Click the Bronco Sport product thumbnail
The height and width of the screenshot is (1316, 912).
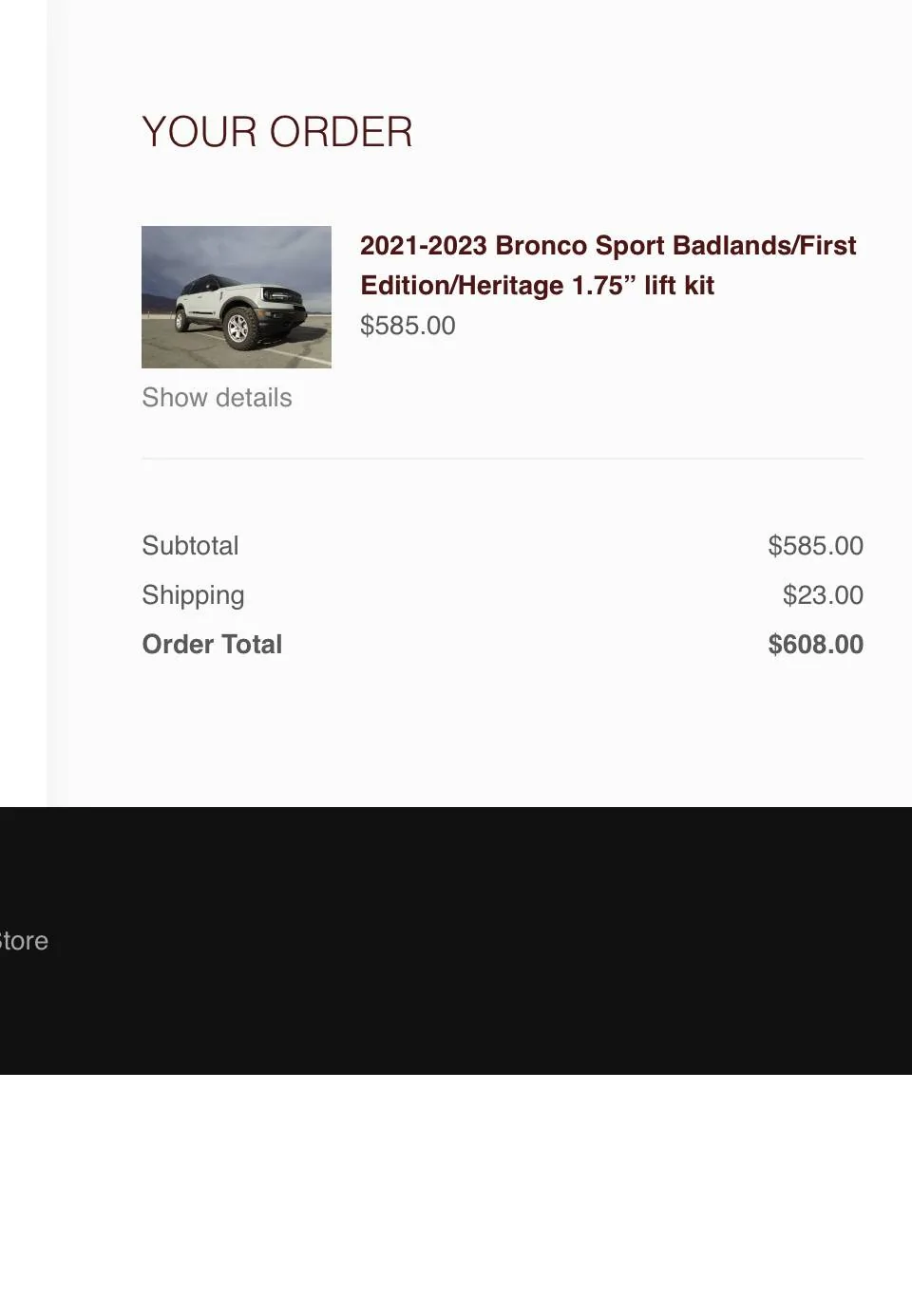(236, 296)
